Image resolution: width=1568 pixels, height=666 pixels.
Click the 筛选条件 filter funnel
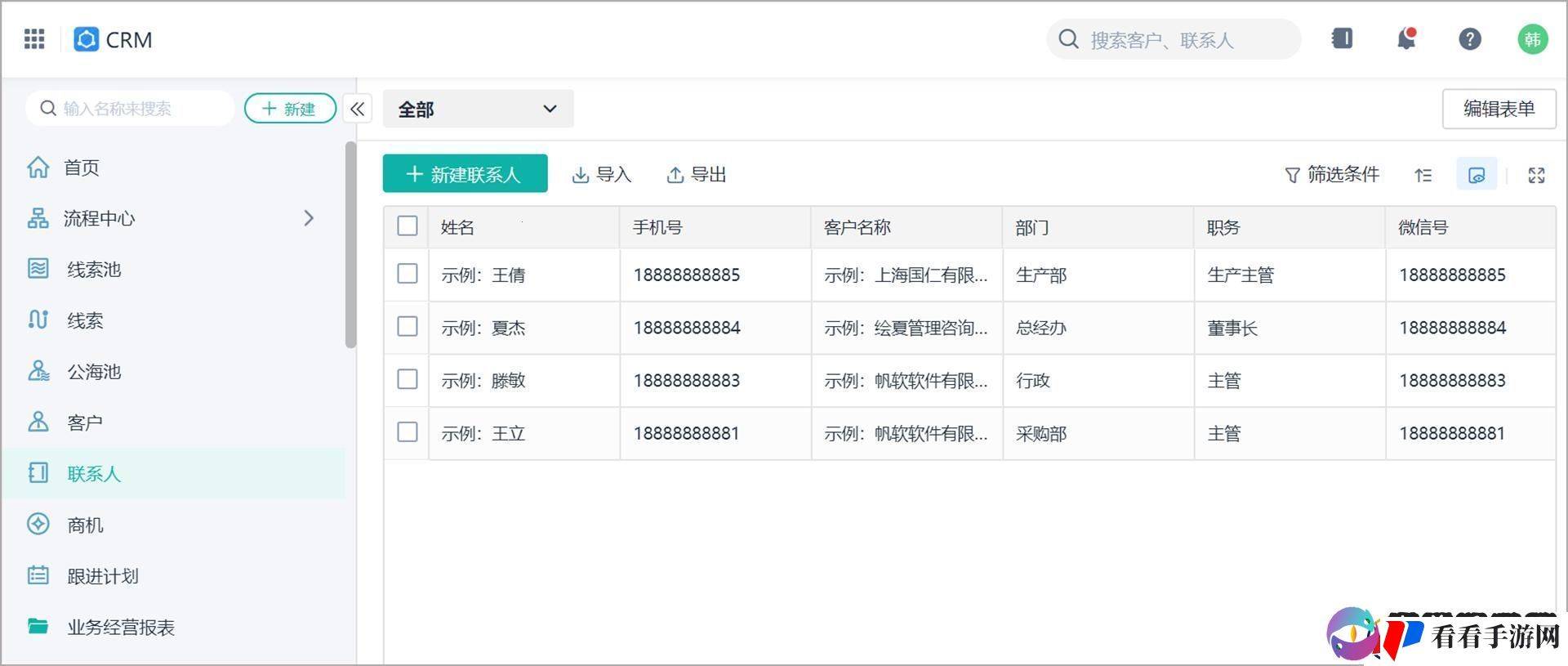[x=1292, y=175]
